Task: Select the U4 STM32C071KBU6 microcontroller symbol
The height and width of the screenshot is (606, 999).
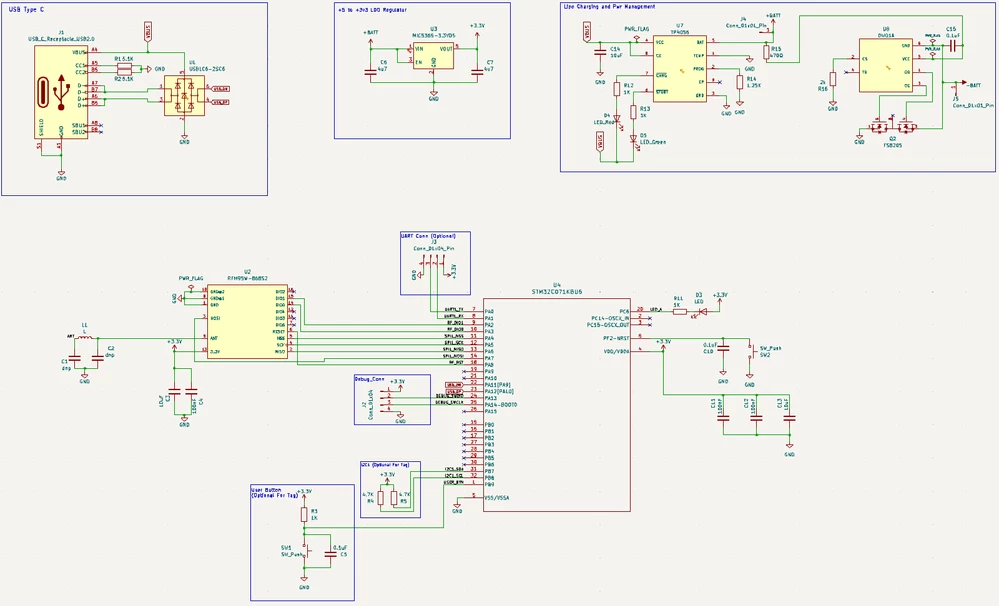Action: [557, 405]
